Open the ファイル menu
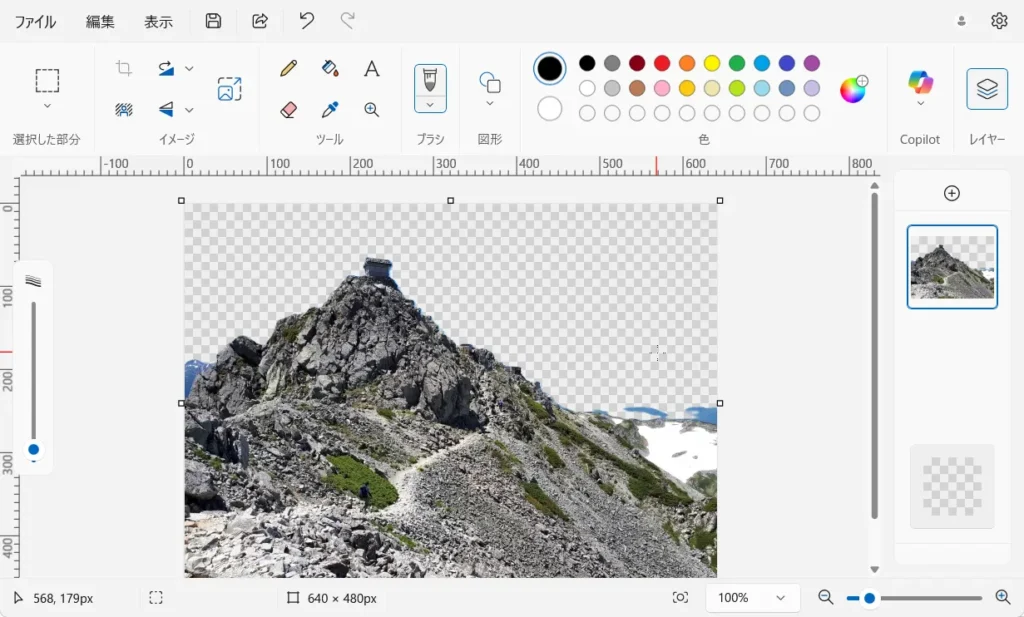The image size is (1024, 617). click(35, 21)
